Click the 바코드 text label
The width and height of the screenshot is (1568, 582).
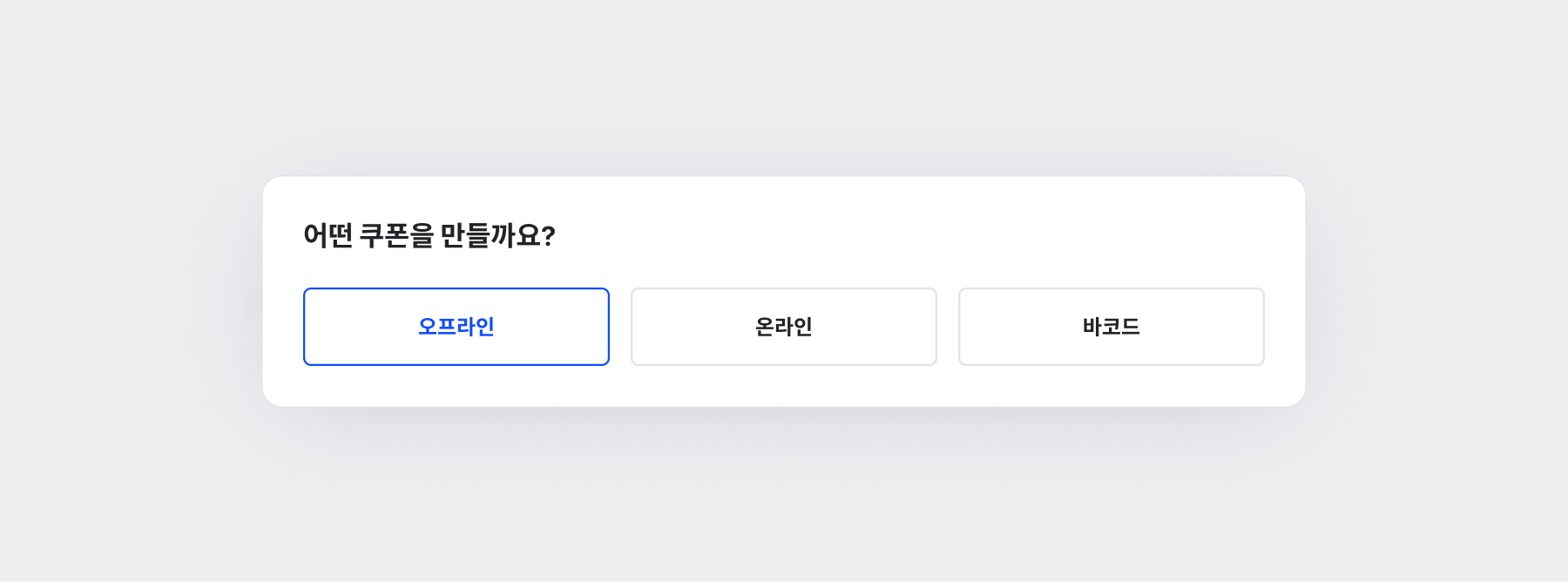click(x=1111, y=327)
